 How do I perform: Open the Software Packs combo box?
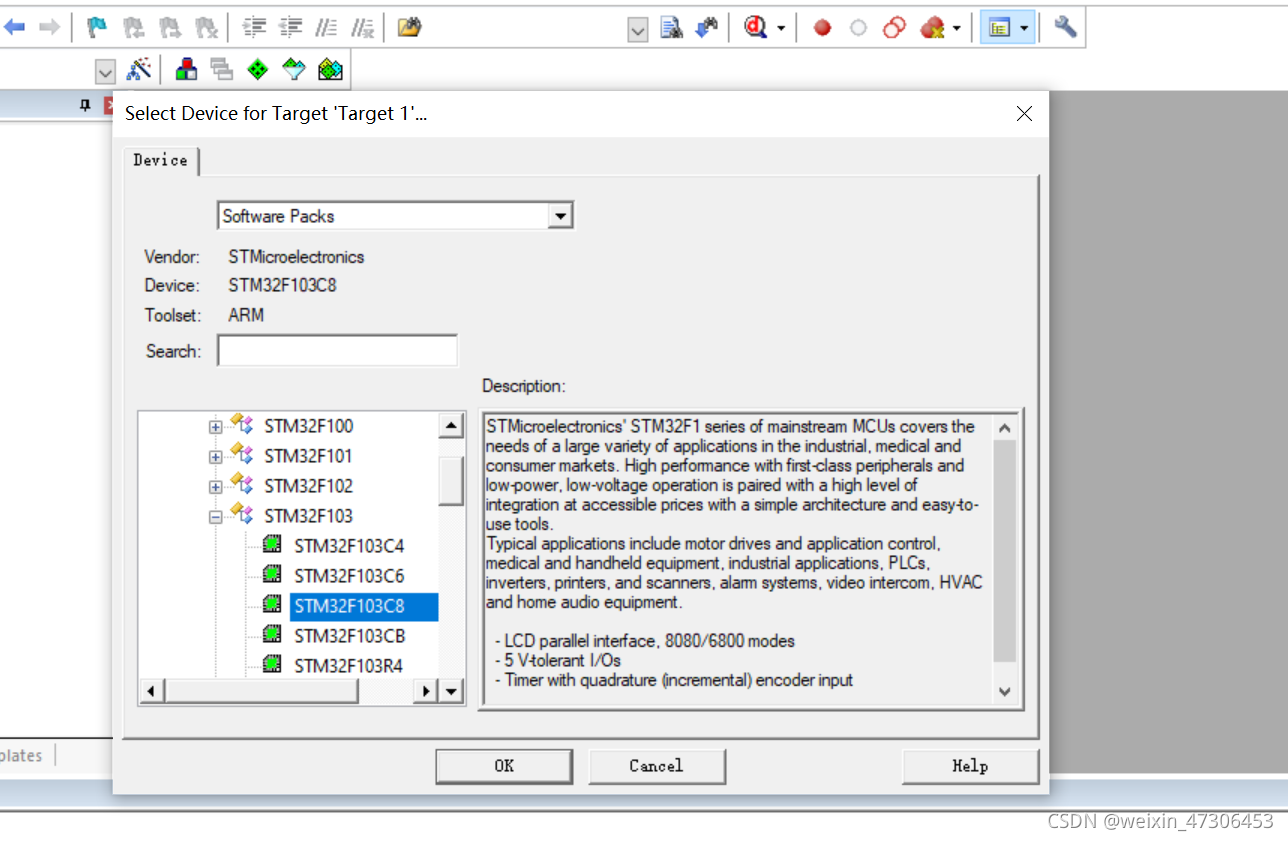(396, 216)
